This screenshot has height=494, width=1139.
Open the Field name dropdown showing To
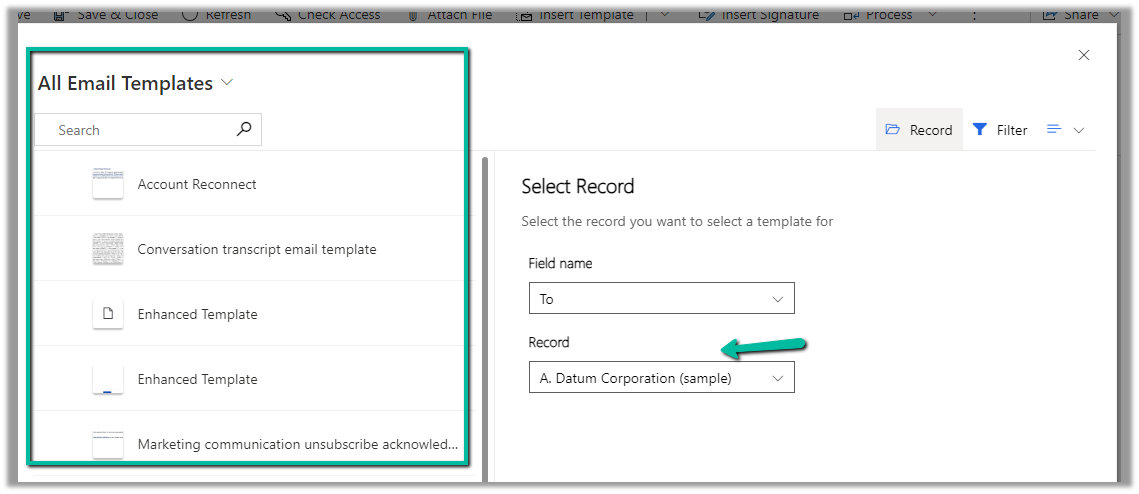tap(661, 299)
